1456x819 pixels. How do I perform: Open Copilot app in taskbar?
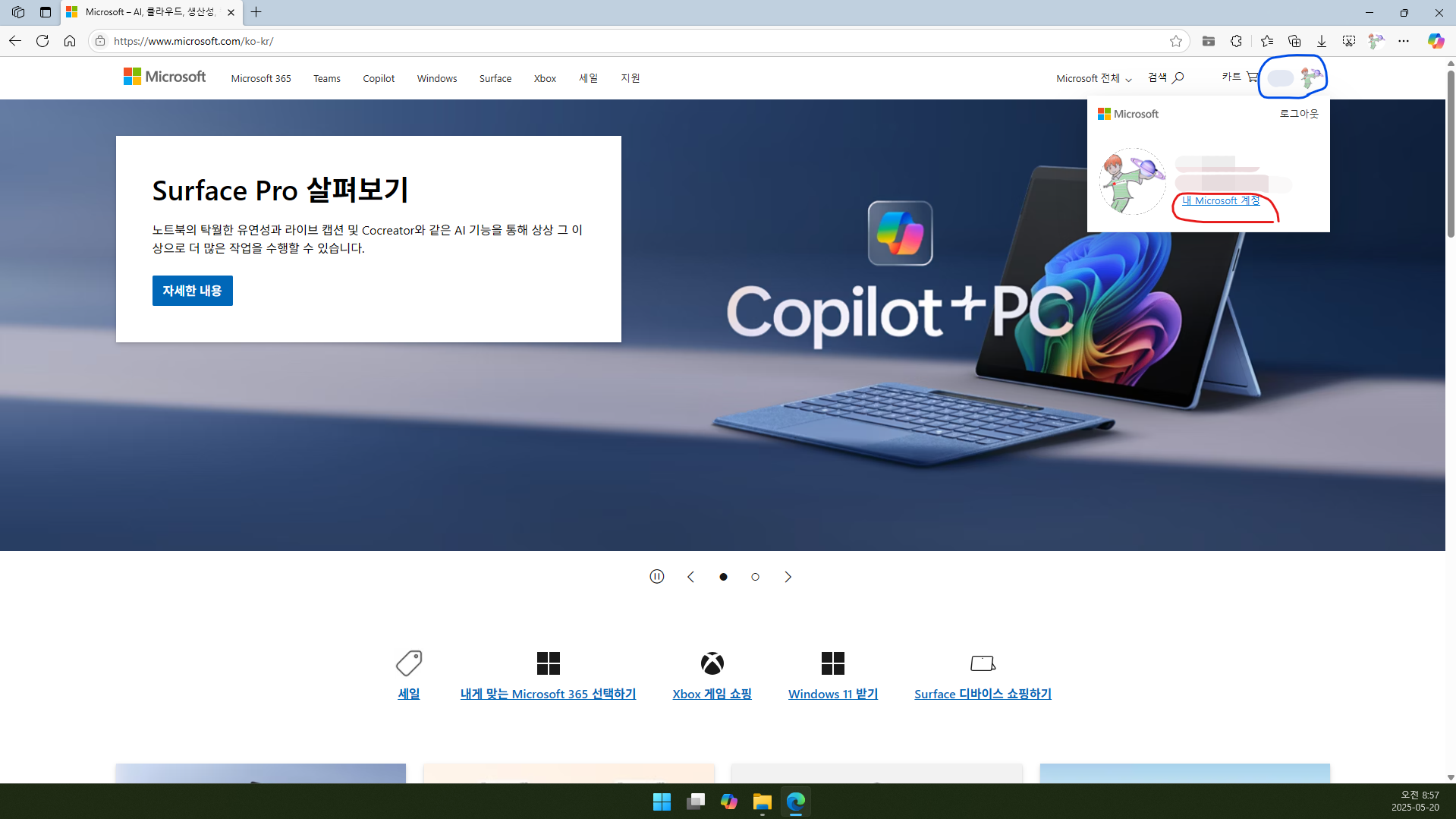729,802
